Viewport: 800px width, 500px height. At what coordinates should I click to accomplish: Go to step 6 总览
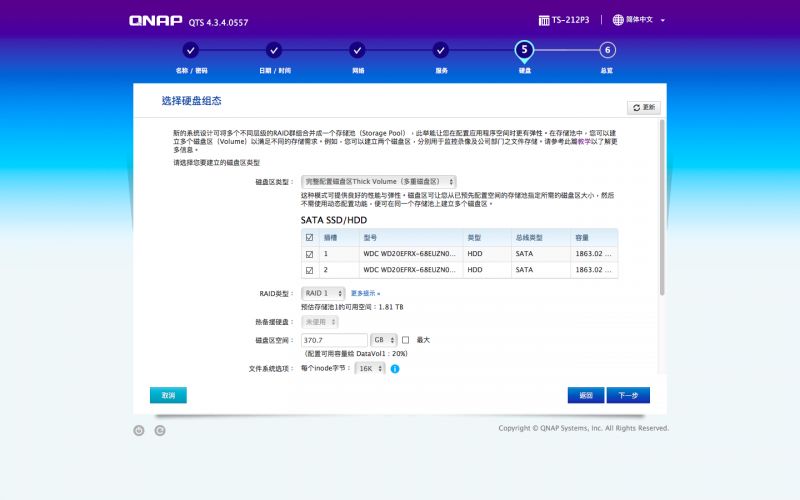pyautogui.click(x=607, y=50)
